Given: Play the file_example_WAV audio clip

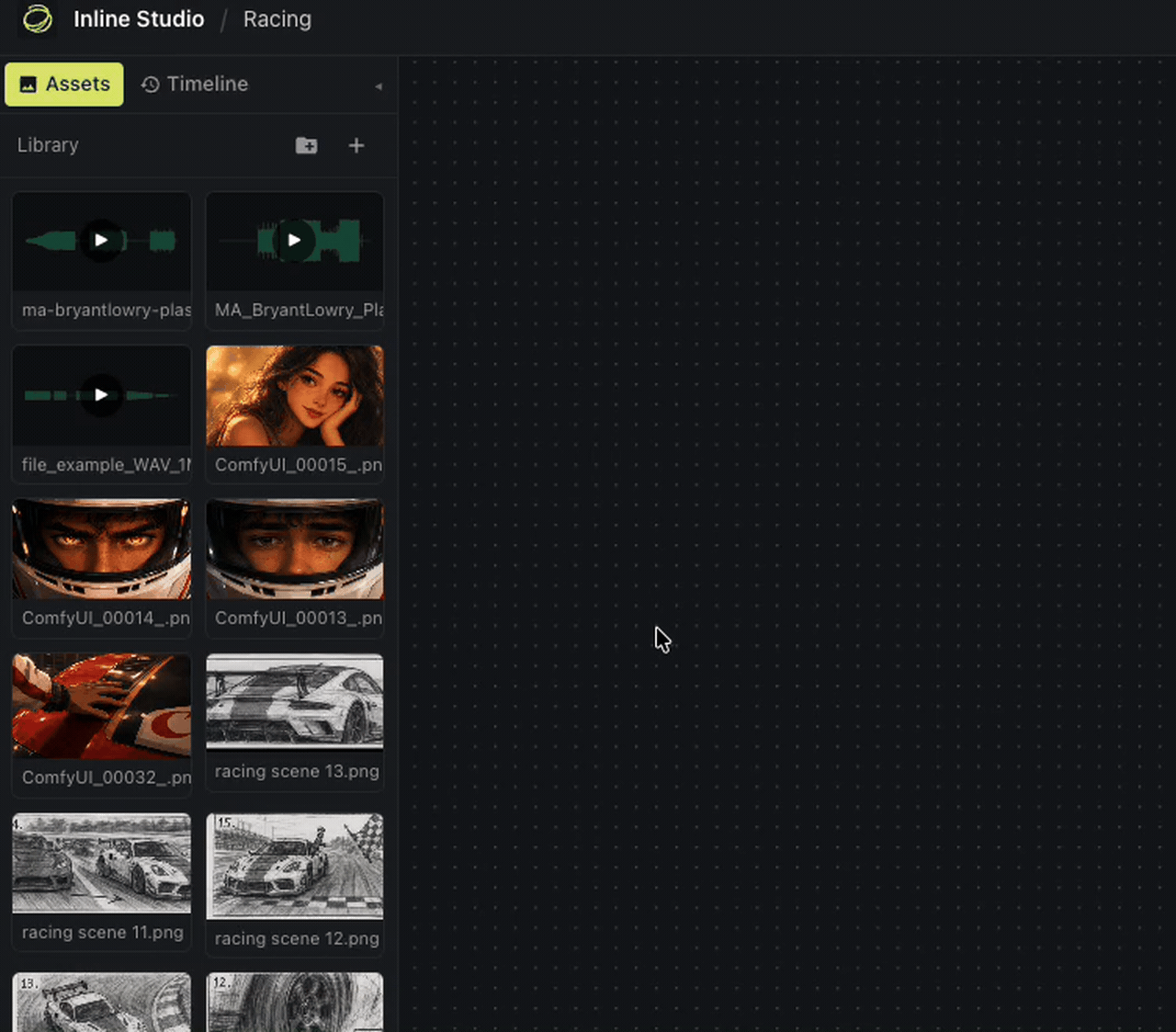Looking at the screenshot, I should pos(101,395).
